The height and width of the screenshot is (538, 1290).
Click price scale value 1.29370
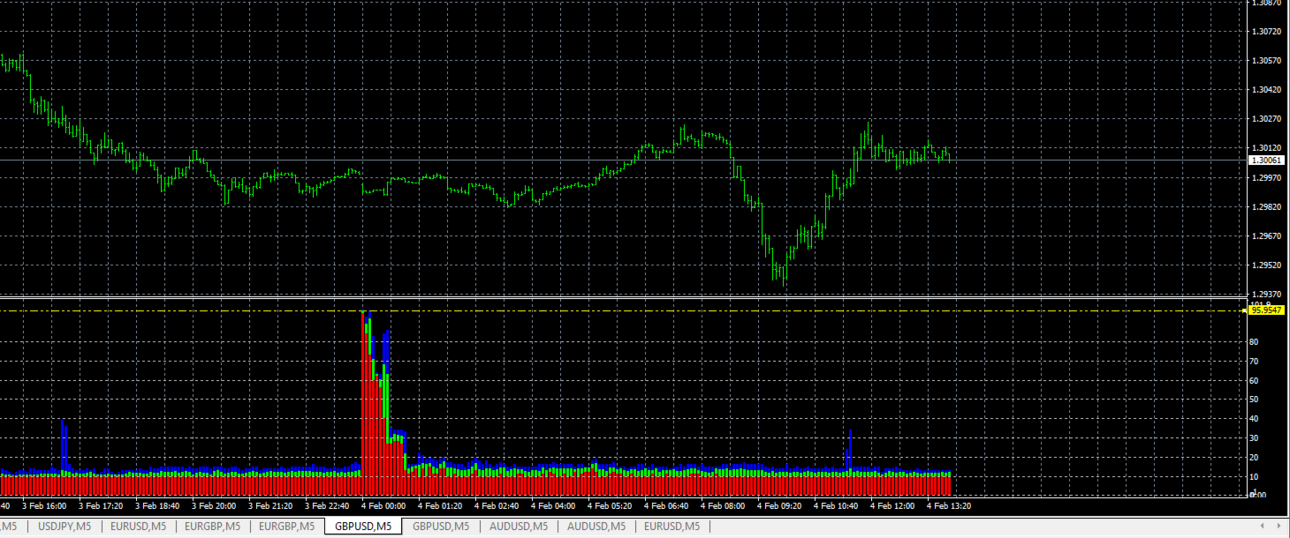click(1266, 294)
